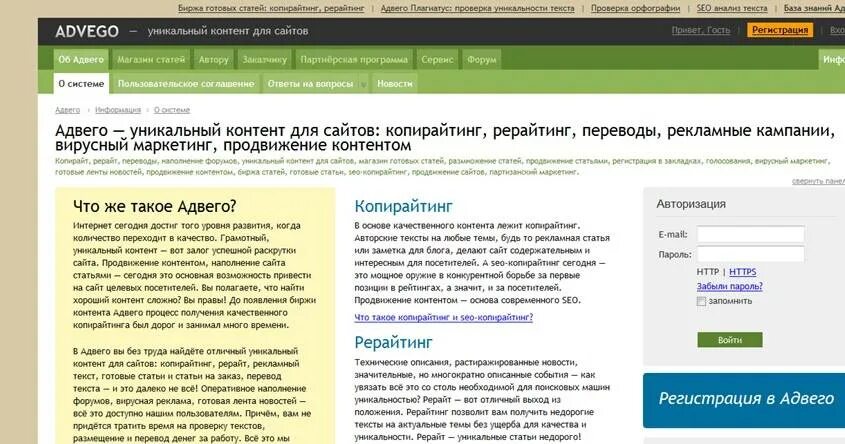Expand the 'Ответы на вопросы' dropdown arrow

(x=363, y=85)
